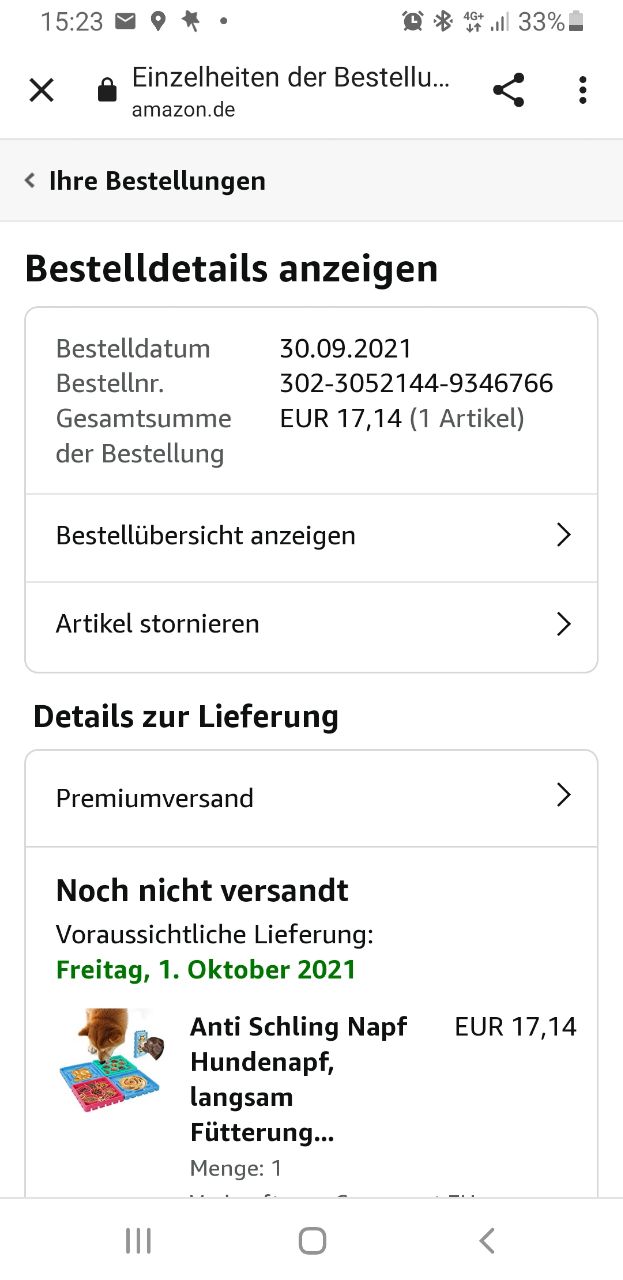Expand Artikel stornieren chevron
The image size is (623, 1280).
pyautogui.click(x=563, y=624)
